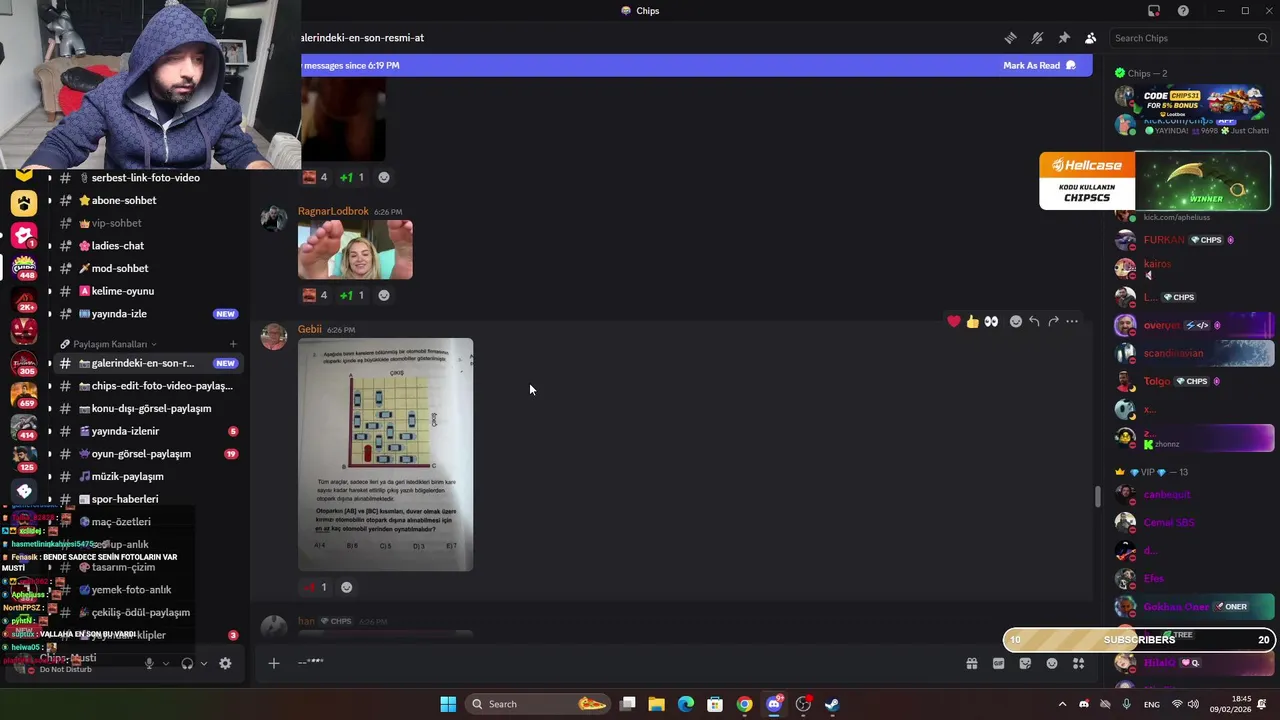1280x720 pixels.
Task: Click RagnarLodbrok username
Action: [333, 211]
